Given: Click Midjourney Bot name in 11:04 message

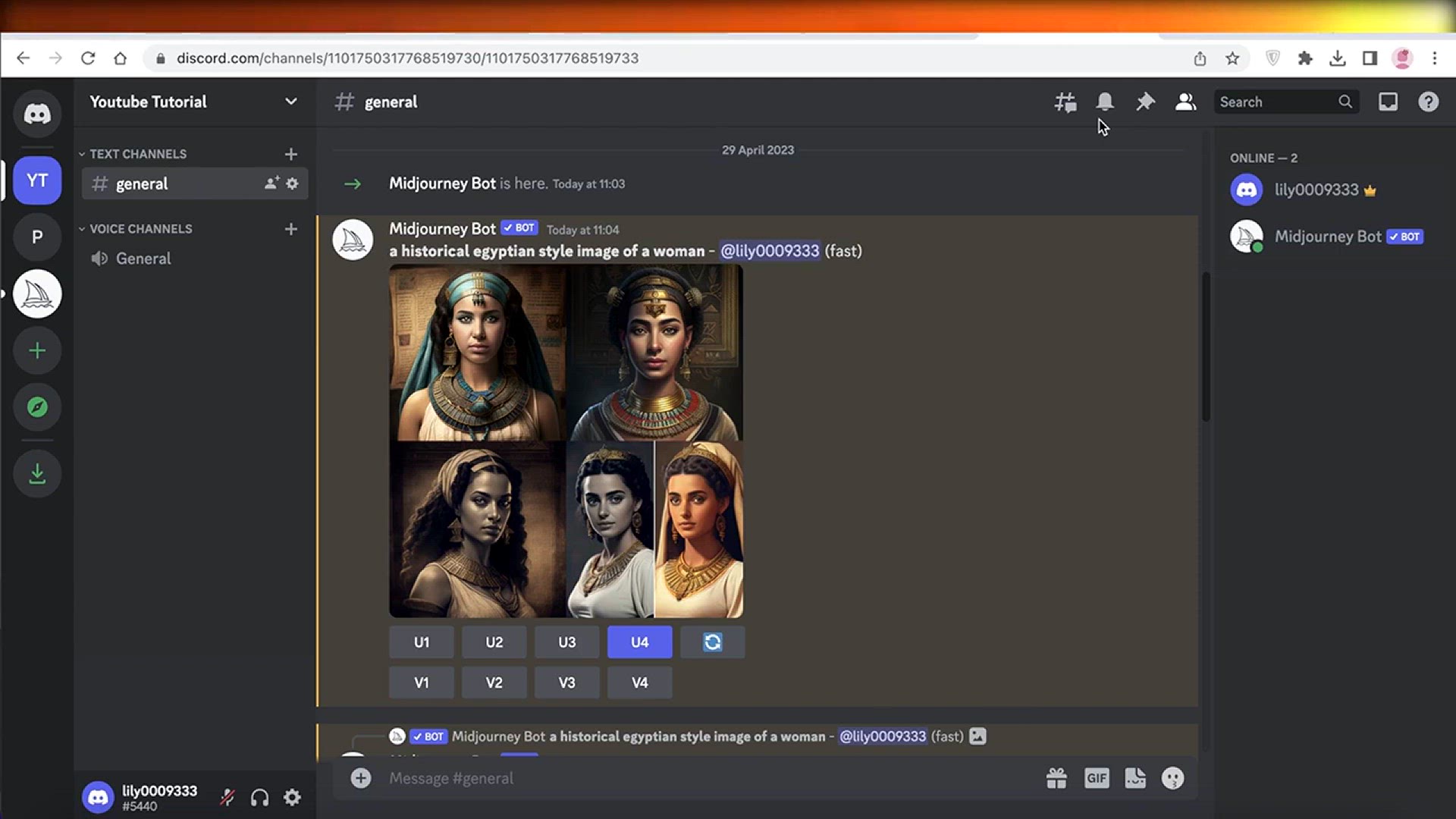Looking at the screenshot, I should point(442,228).
